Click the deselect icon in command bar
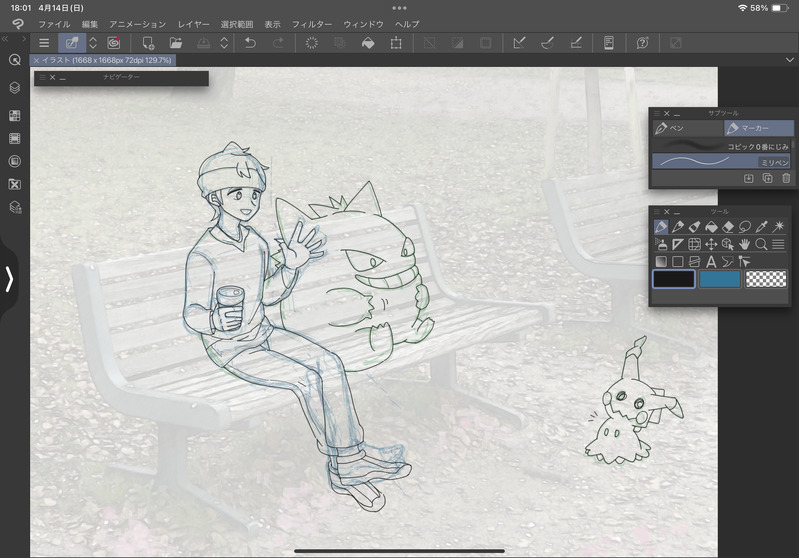799x558 pixels. [430, 43]
